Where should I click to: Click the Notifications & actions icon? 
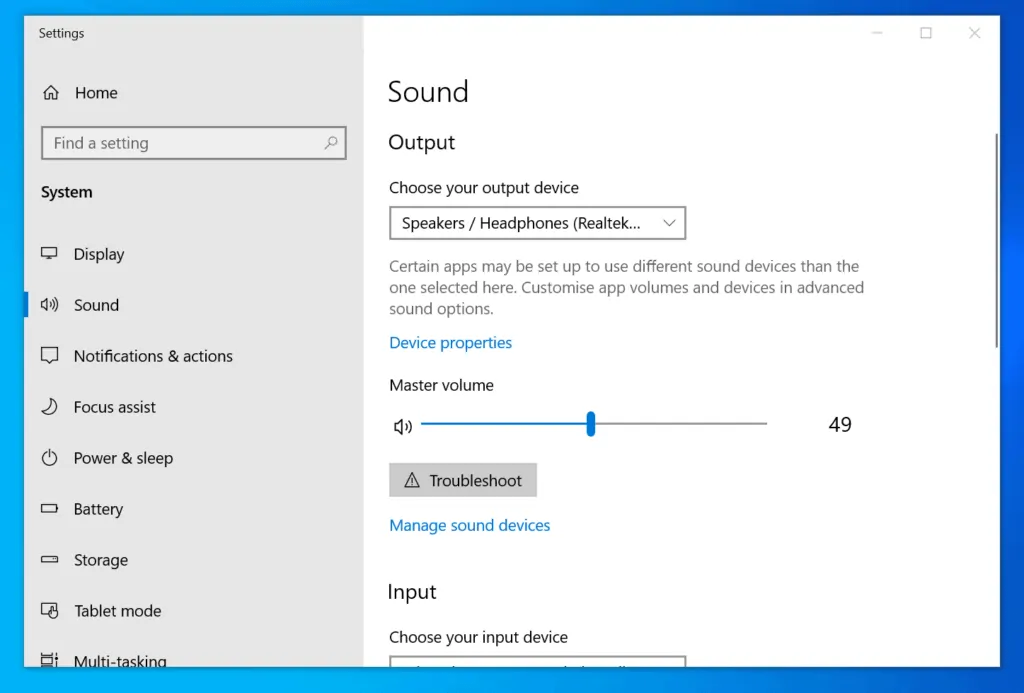click(x=49, y=356)
